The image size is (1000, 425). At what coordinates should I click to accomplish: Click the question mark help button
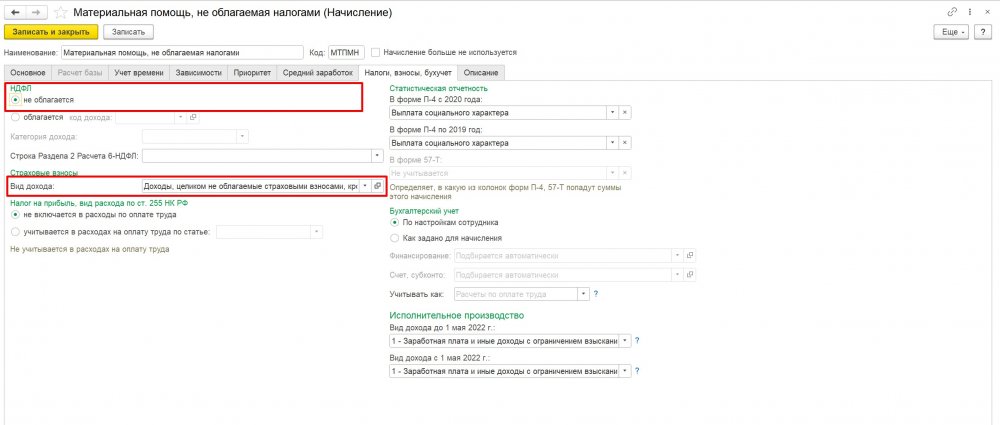(x=983, y=32)
